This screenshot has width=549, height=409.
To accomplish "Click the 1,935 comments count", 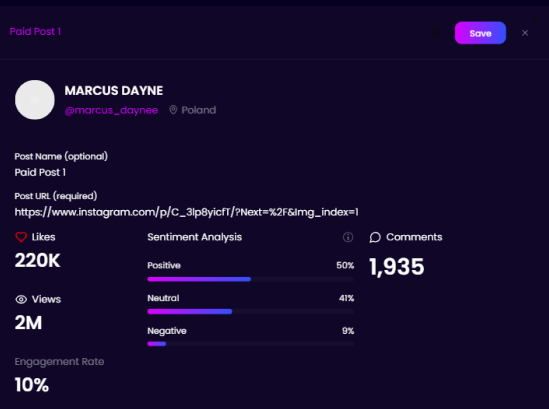I will (x=397, y=267).
